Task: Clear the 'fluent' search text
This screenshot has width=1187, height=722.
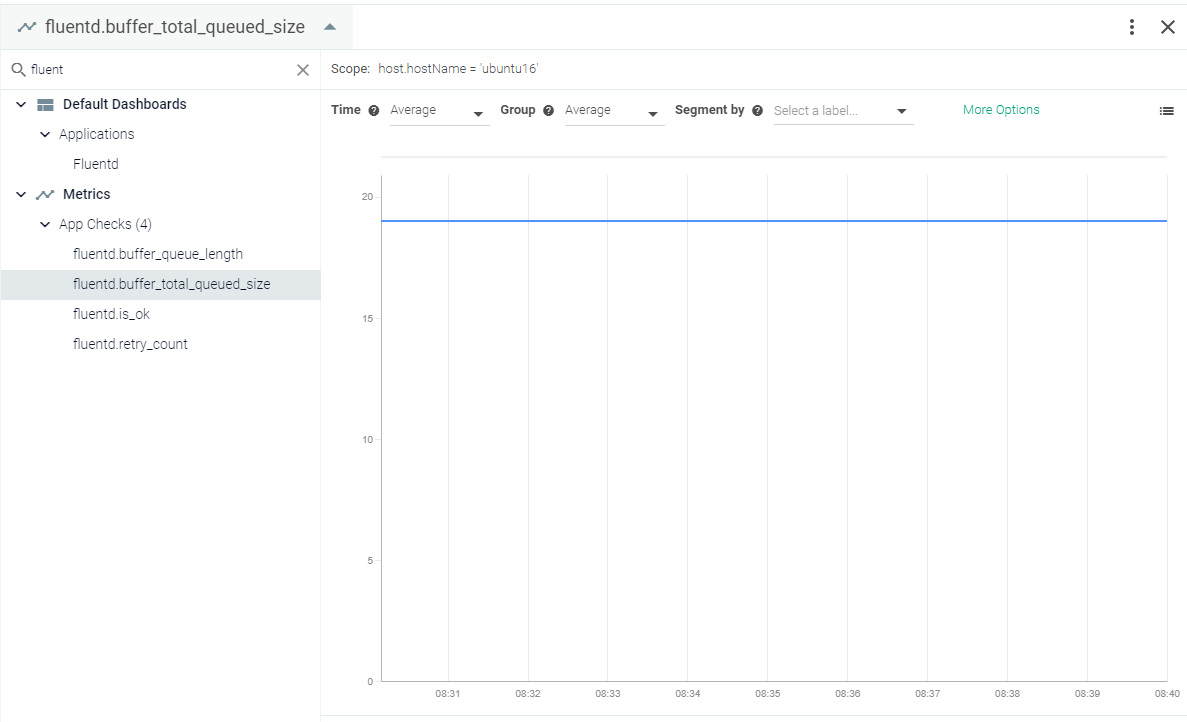Action: pos(303,70)
